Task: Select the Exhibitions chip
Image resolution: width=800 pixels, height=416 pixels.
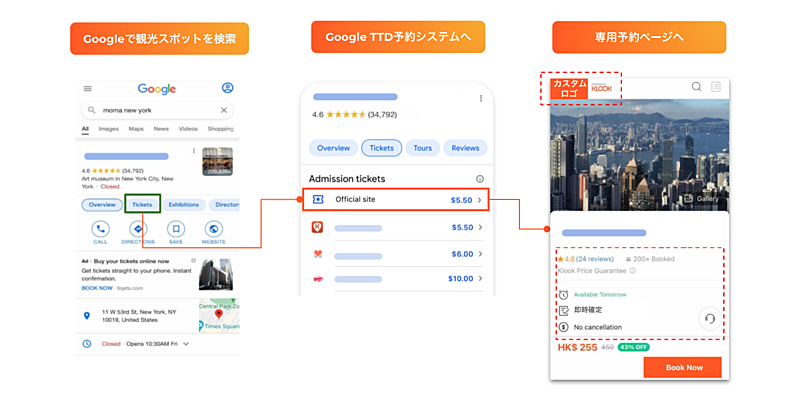Action: 184,205
